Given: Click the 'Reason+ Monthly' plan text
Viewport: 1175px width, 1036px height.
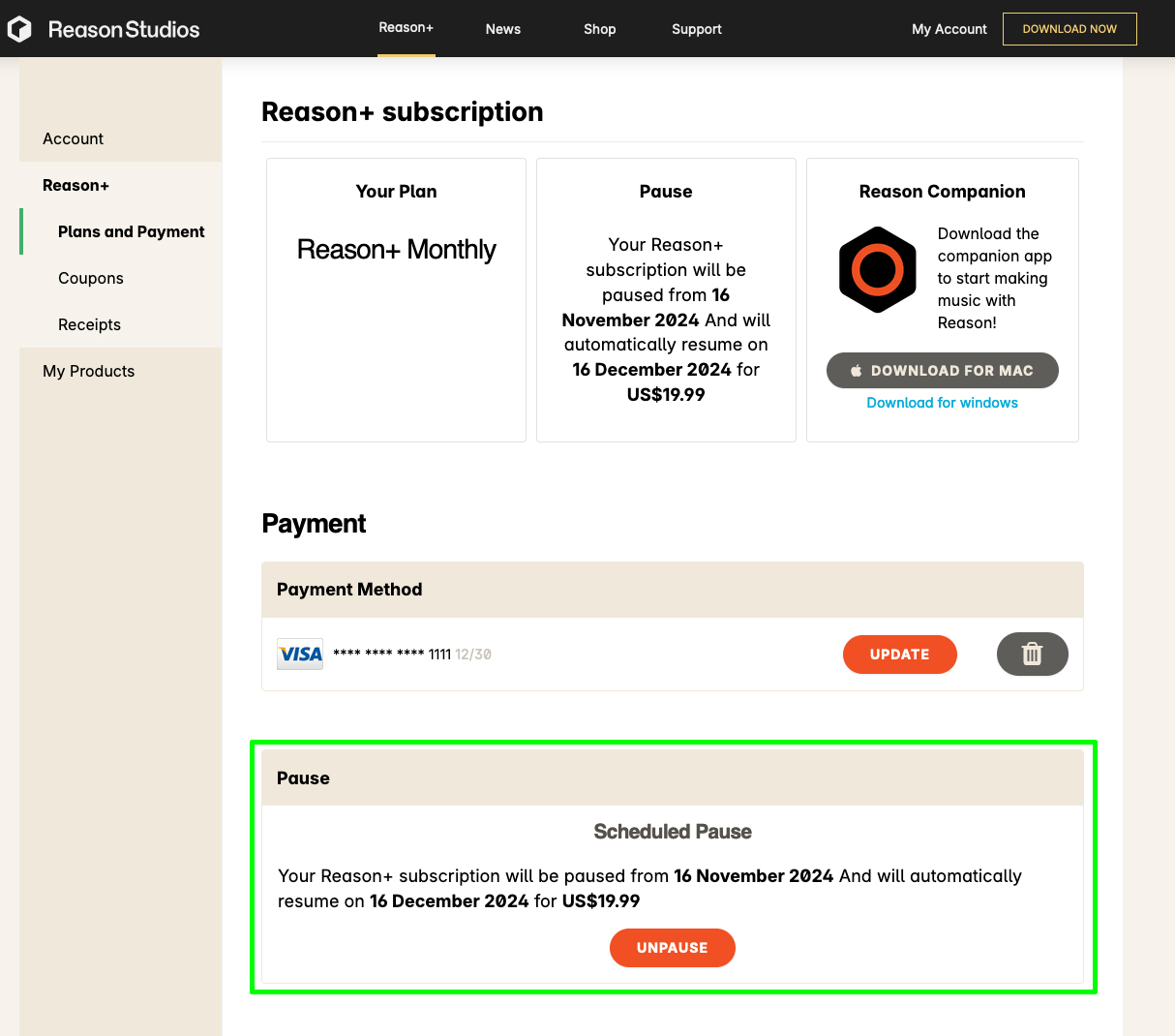Looking at the screenshot, I should point(397,250).
